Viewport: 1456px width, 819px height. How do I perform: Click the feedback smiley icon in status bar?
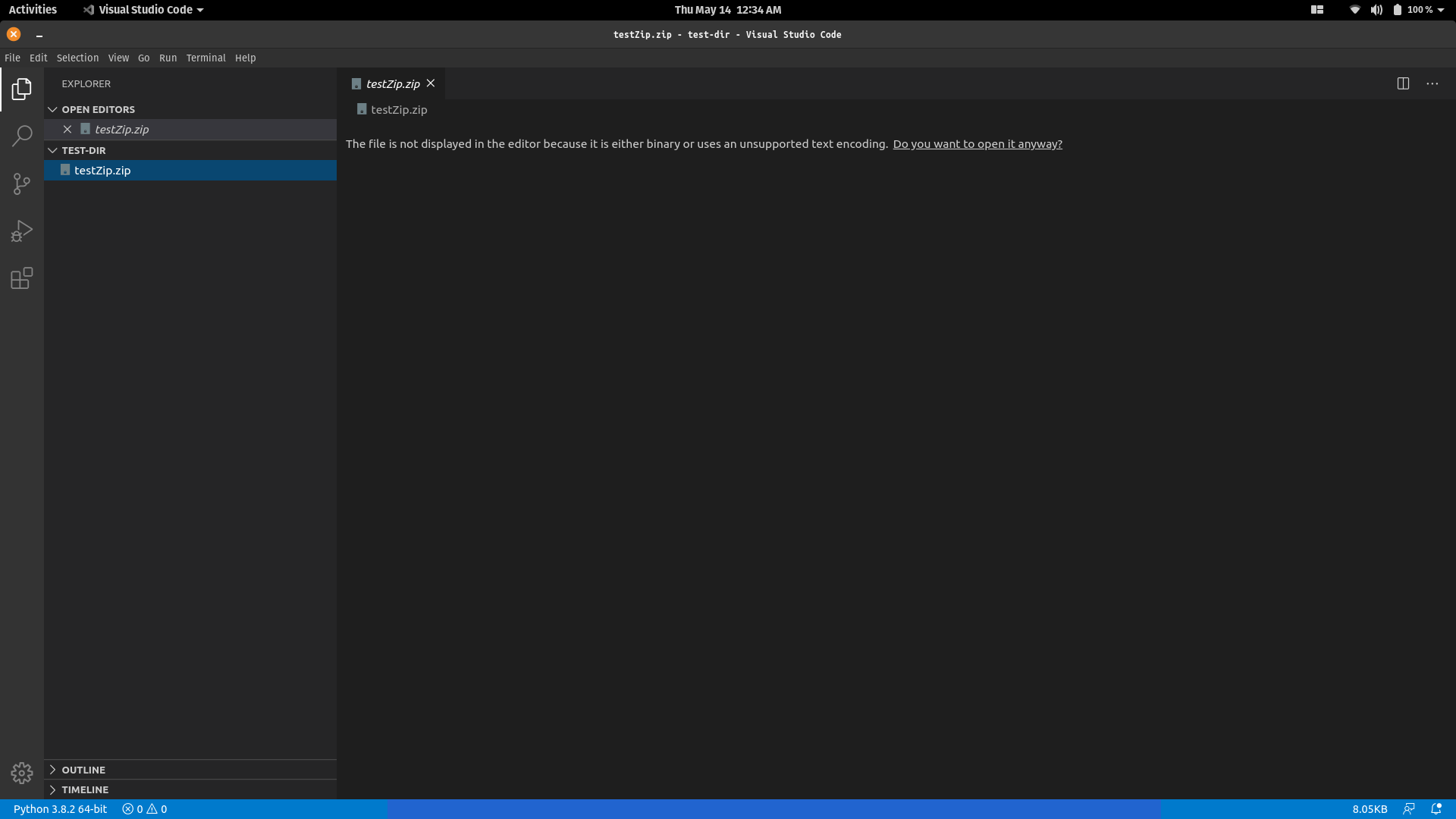(x=1410, y=808)
